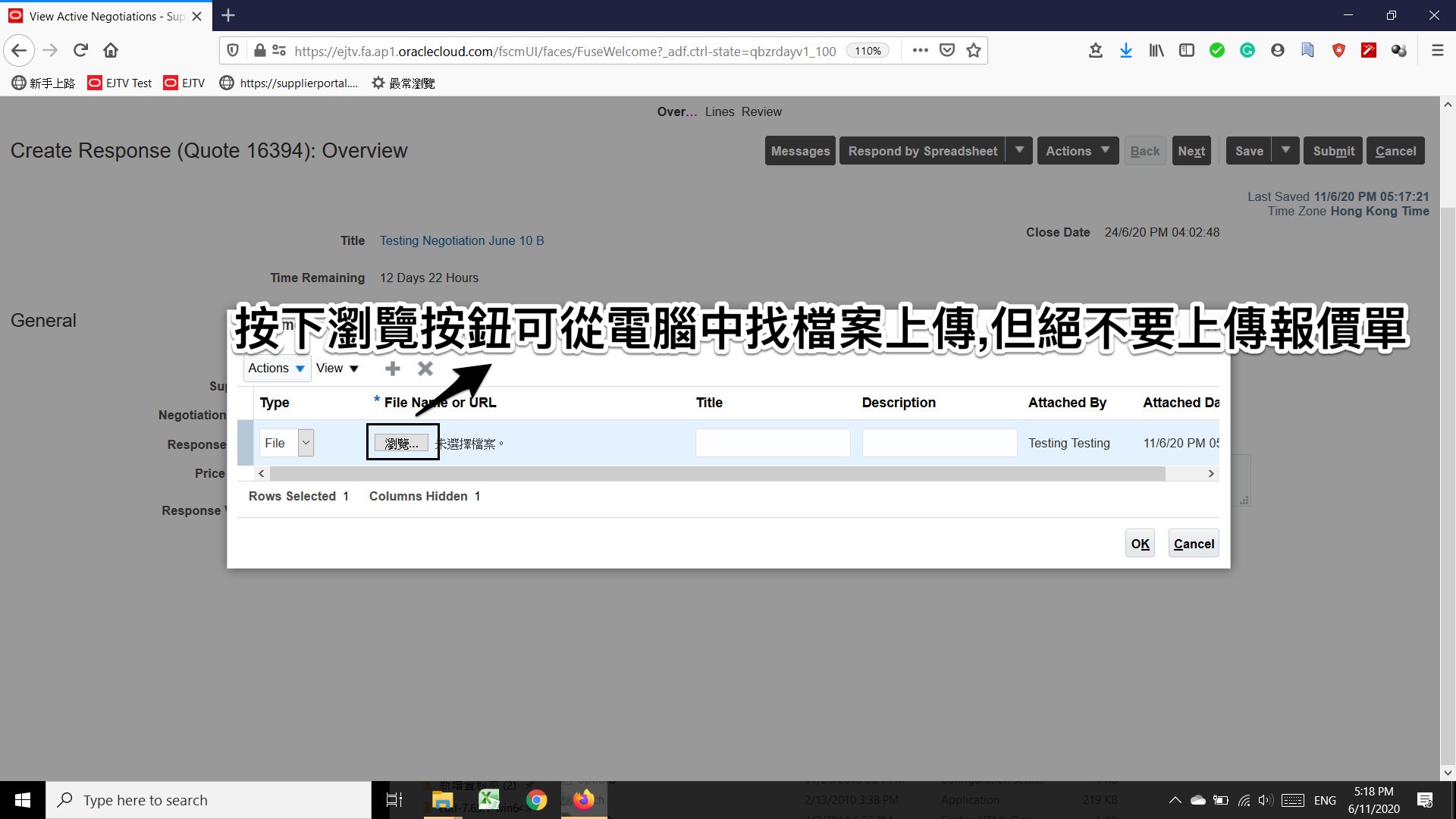Open the Firefox account icon

(1278, 51)
